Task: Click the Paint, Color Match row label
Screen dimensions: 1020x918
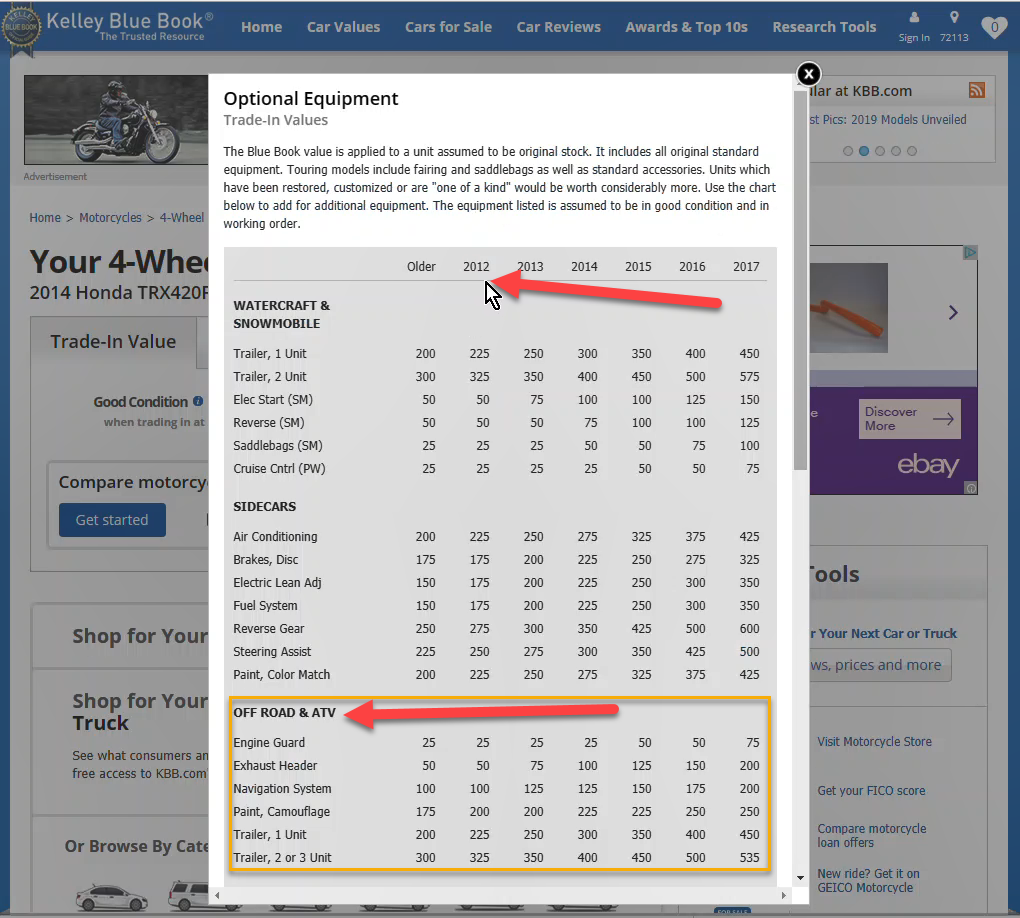Action: click(x=282, y=675)
